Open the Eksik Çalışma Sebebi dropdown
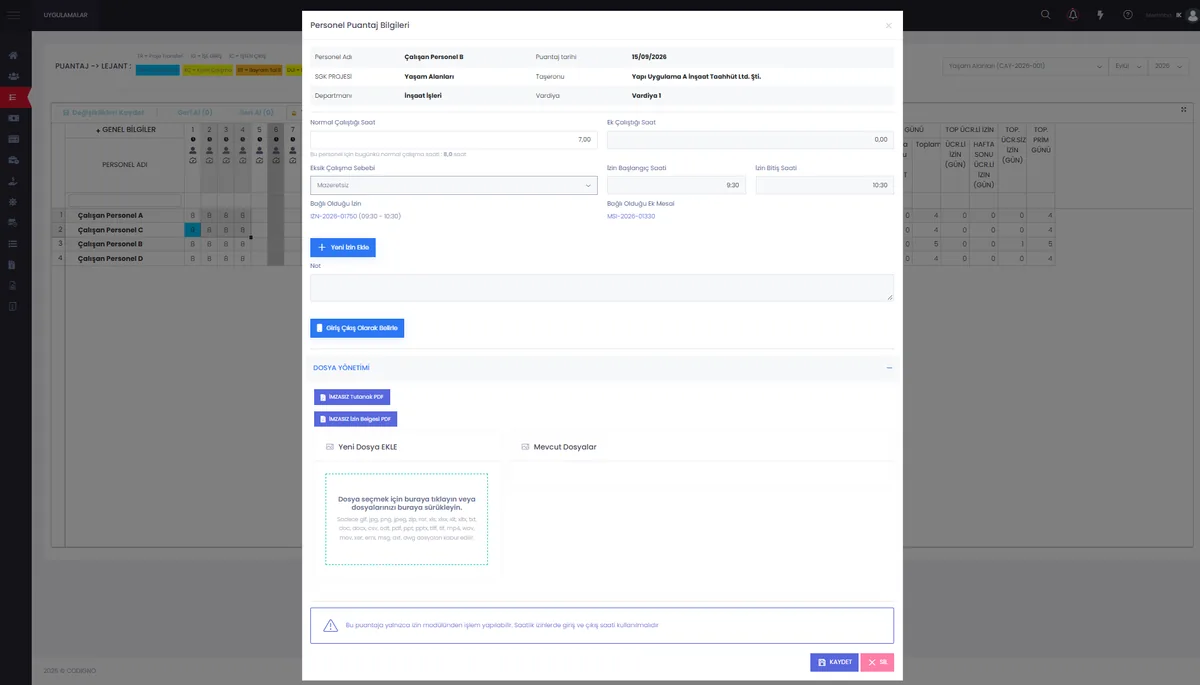 (454, 185)
